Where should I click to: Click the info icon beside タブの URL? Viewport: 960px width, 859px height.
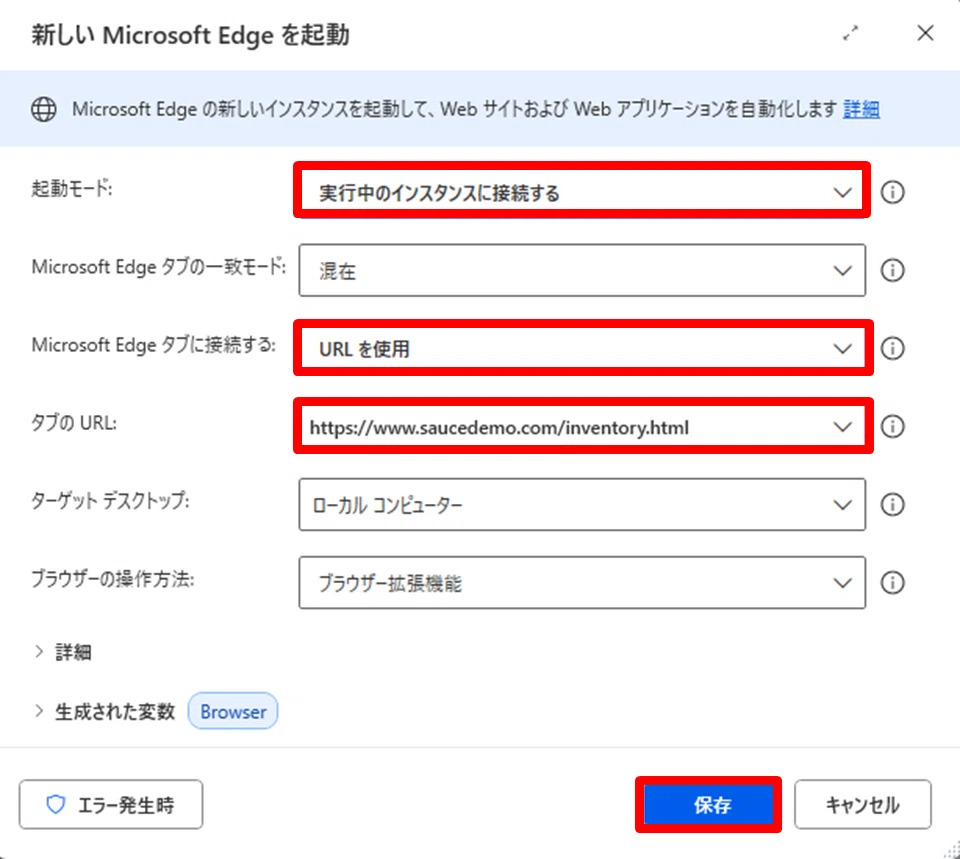892,426
